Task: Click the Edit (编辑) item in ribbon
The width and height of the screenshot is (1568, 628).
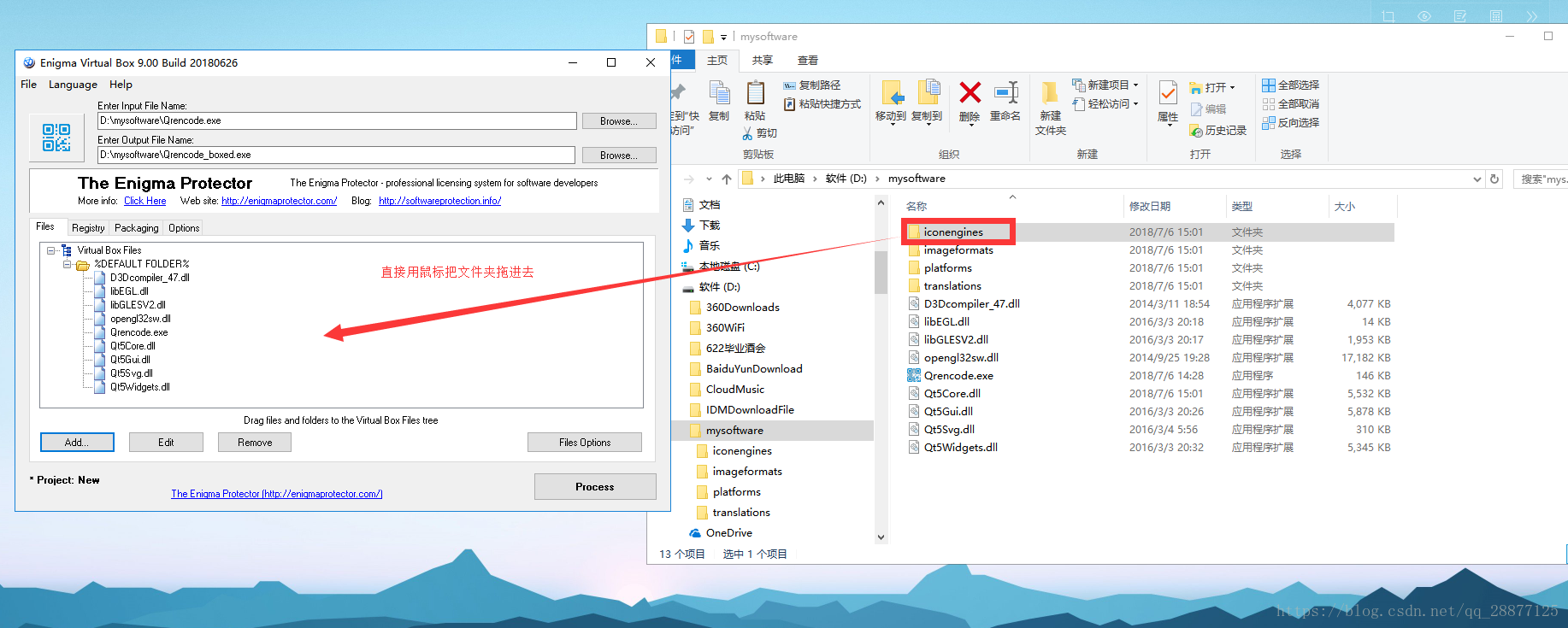Action: pyautogui.click(x=1208, y=109)
